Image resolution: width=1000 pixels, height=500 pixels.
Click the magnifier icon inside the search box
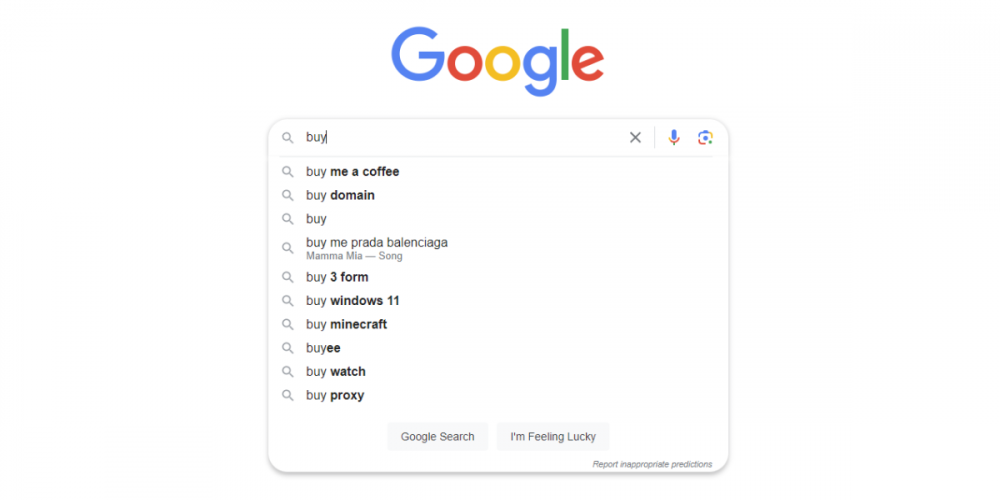pos(288,137)
